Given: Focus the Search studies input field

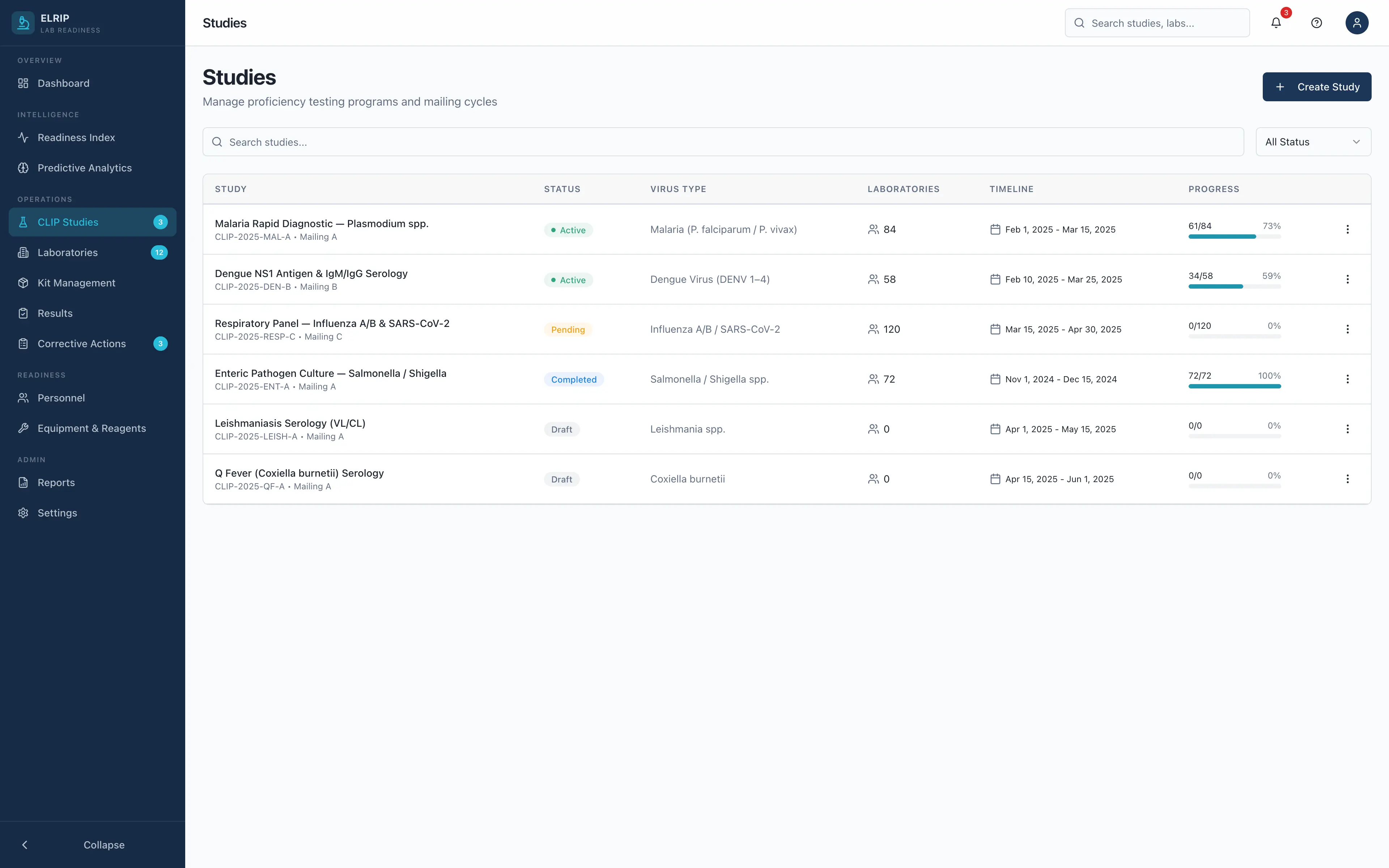Looking at the screenshot, I should coord(723,142).
